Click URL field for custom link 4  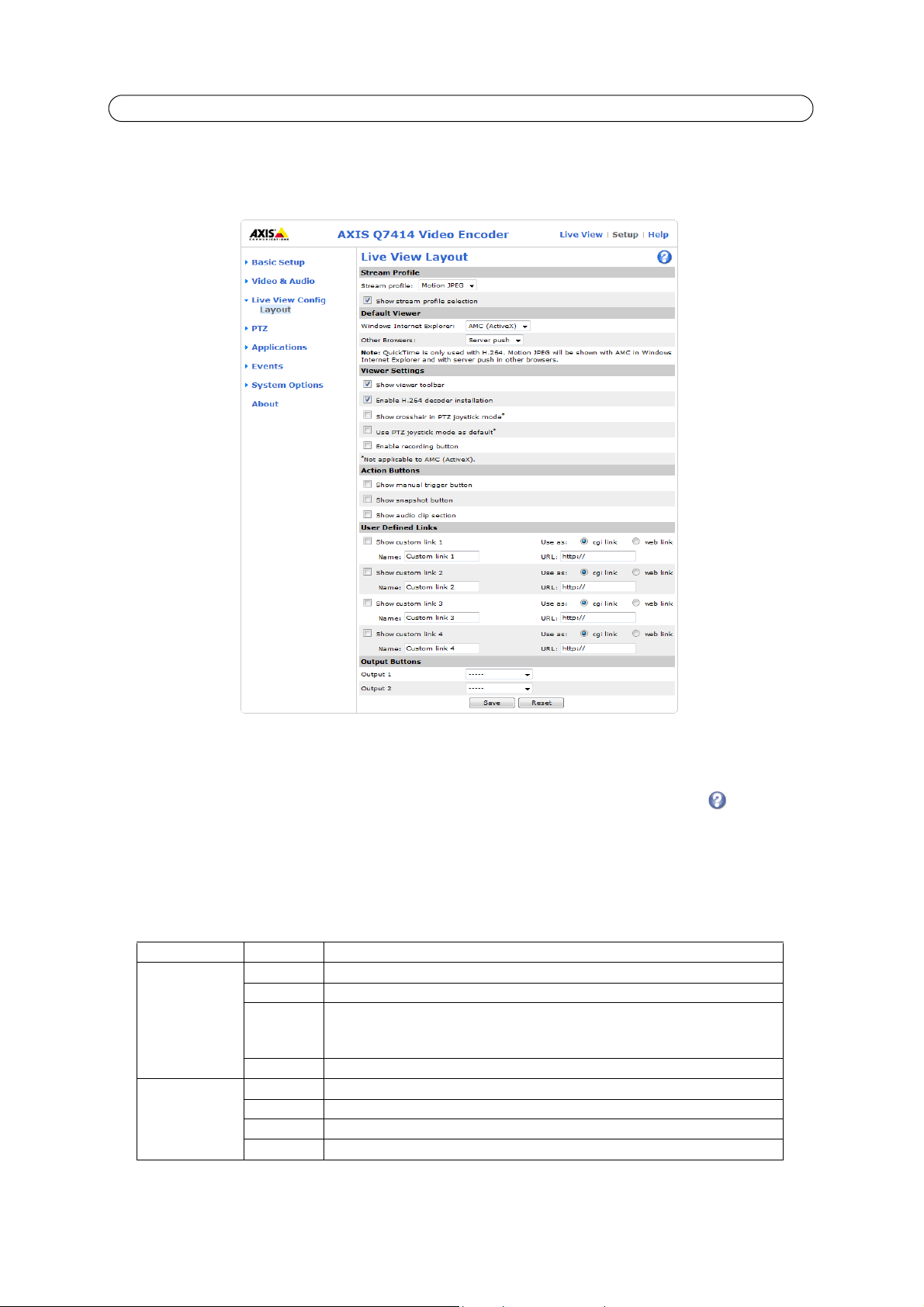[x=598, y=648]
